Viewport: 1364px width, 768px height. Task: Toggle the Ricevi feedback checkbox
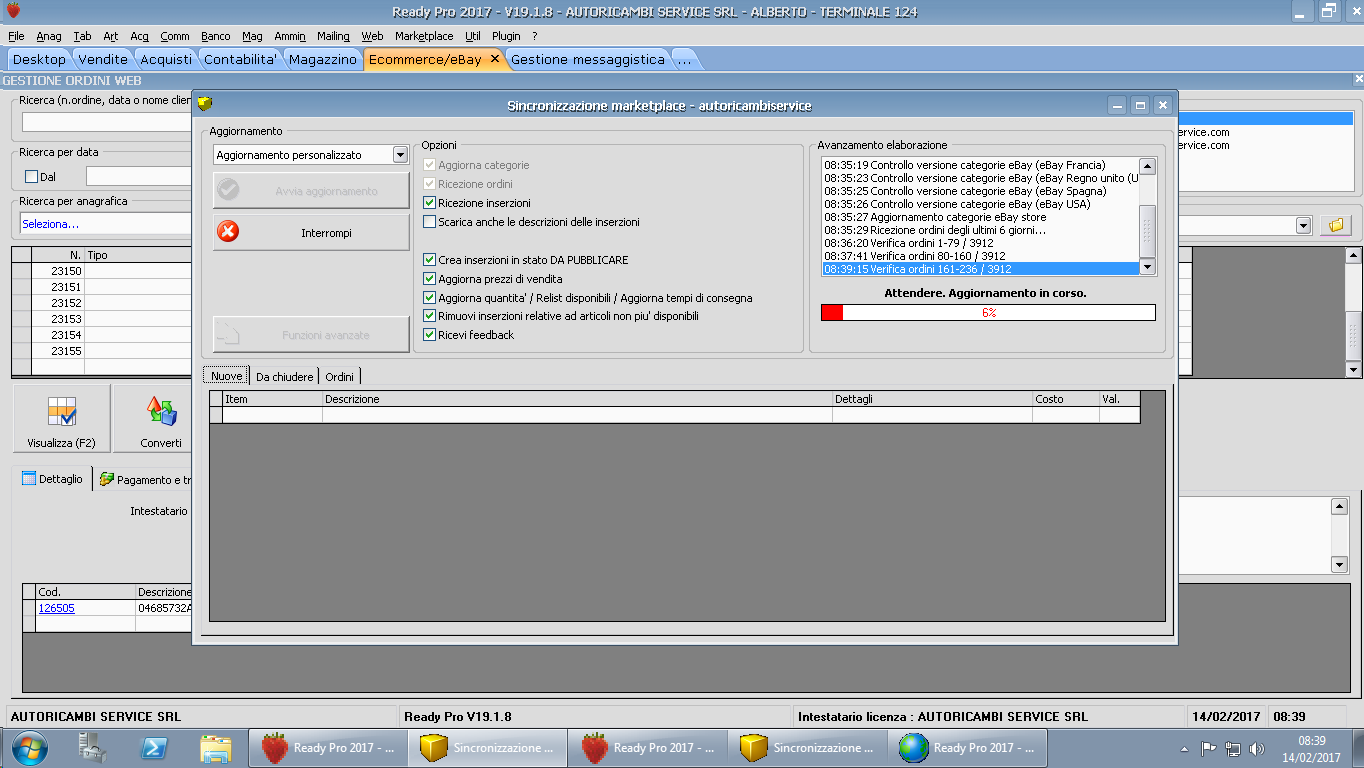[430, 335]
